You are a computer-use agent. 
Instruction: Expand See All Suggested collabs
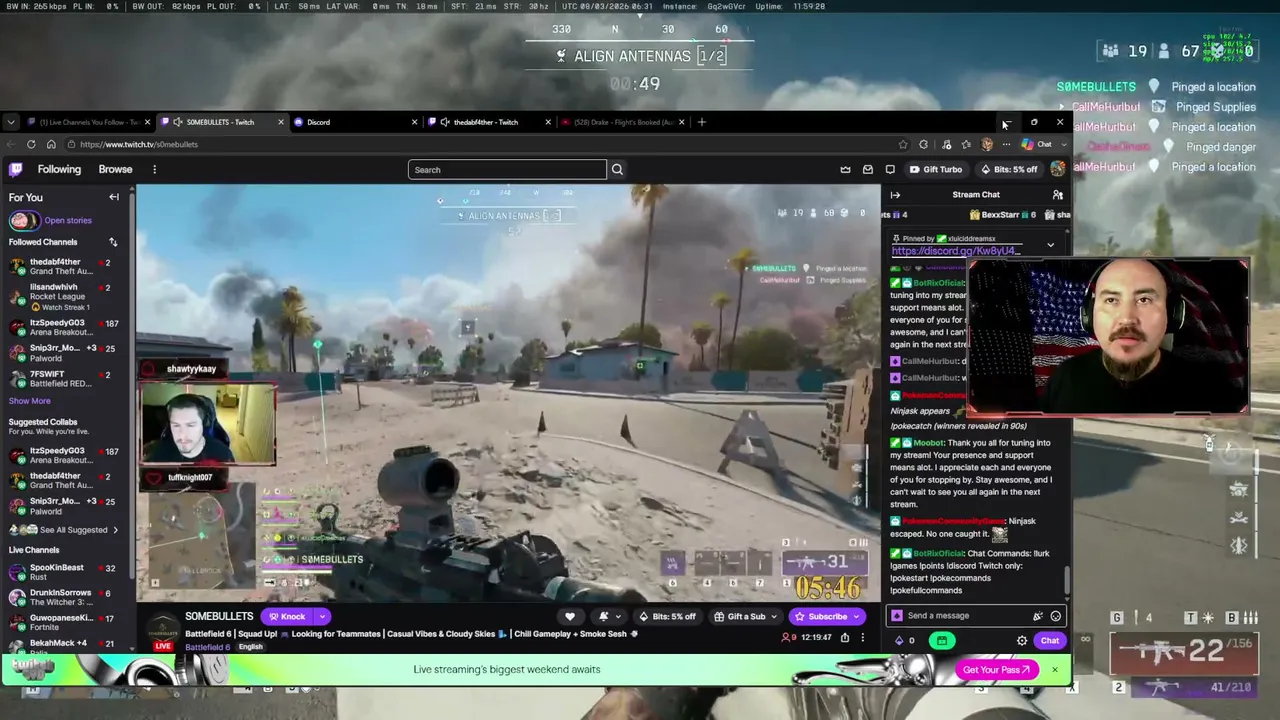66,530
